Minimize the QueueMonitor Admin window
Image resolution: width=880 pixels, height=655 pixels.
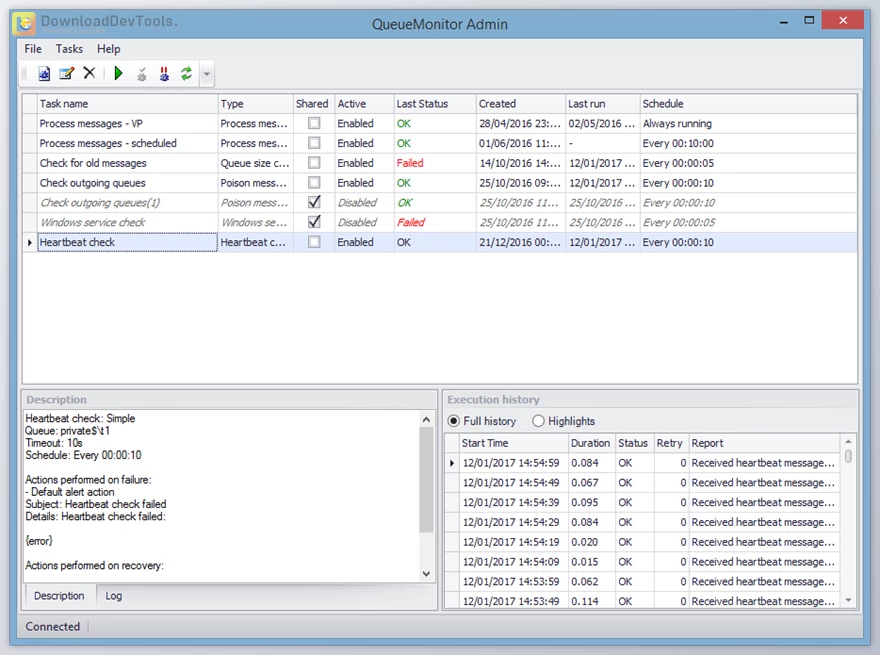coord(784,22)
